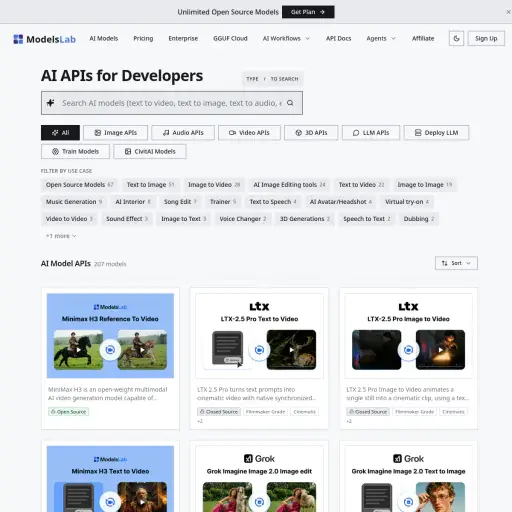The height and width of the screenshot is (512, 512).
Task: Expand the AI Workflows menu
Action: (x=286, y=39)
